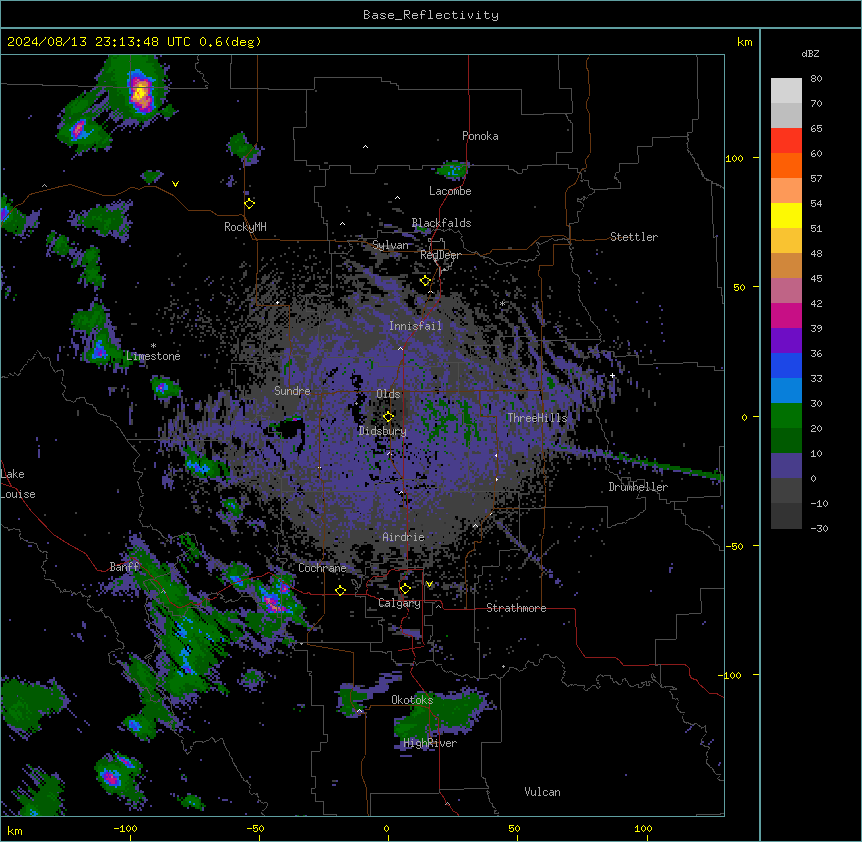
Task: Click the RedDeer city label
Action: click(x=440, y=255)
